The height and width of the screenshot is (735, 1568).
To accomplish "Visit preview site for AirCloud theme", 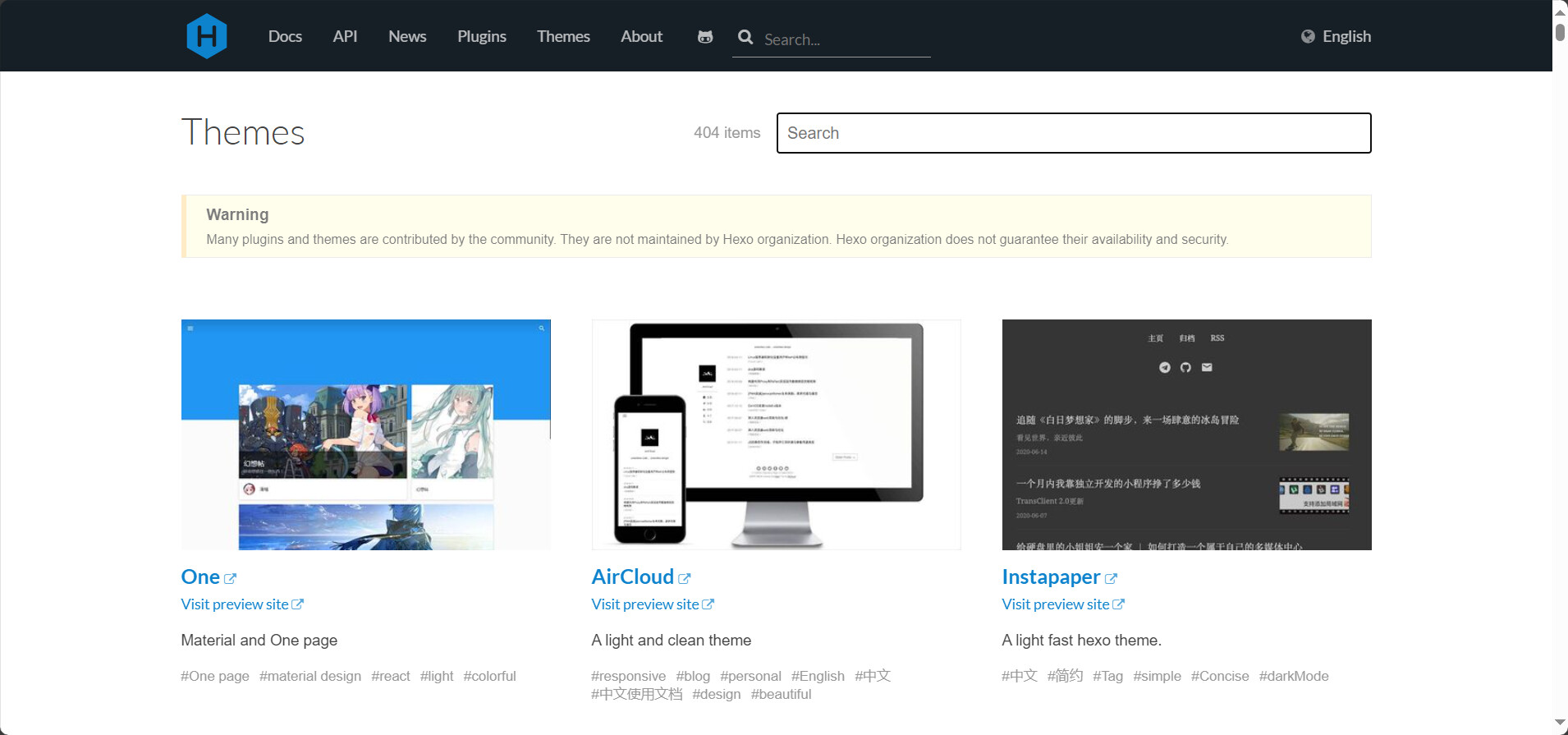I will [x=645, y=604].
